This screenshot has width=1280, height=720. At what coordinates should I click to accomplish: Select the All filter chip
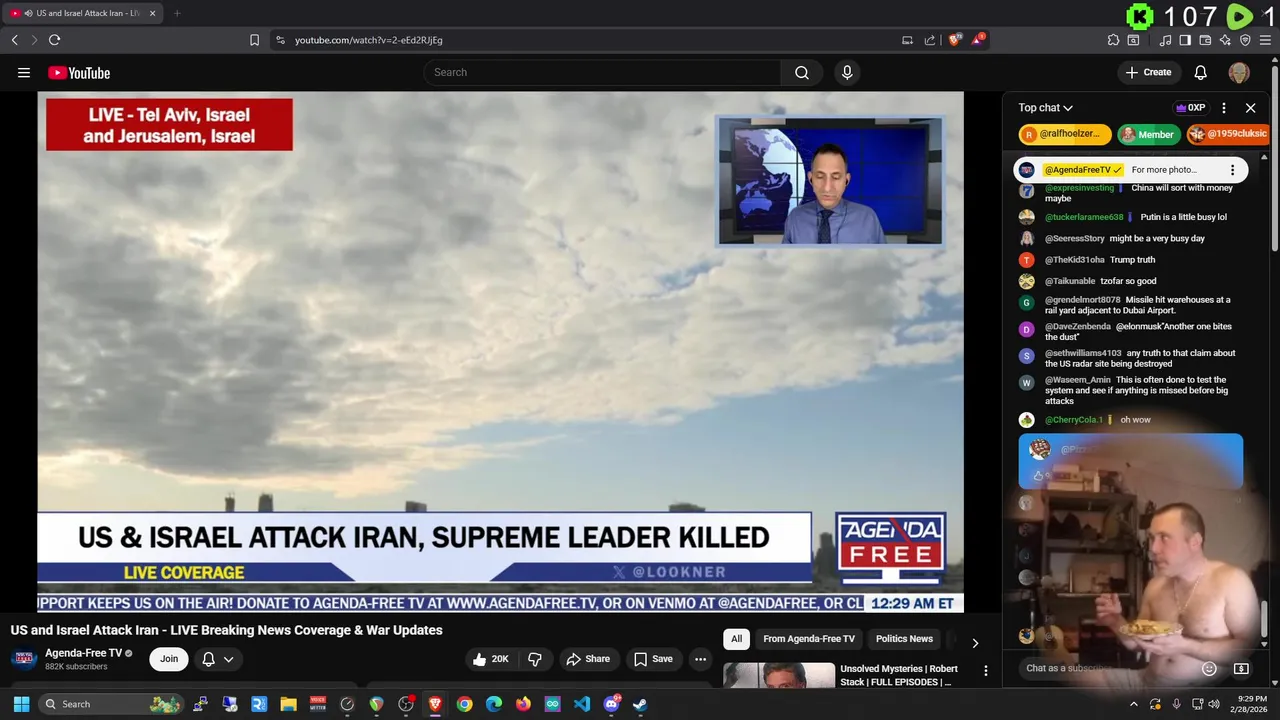736,639
